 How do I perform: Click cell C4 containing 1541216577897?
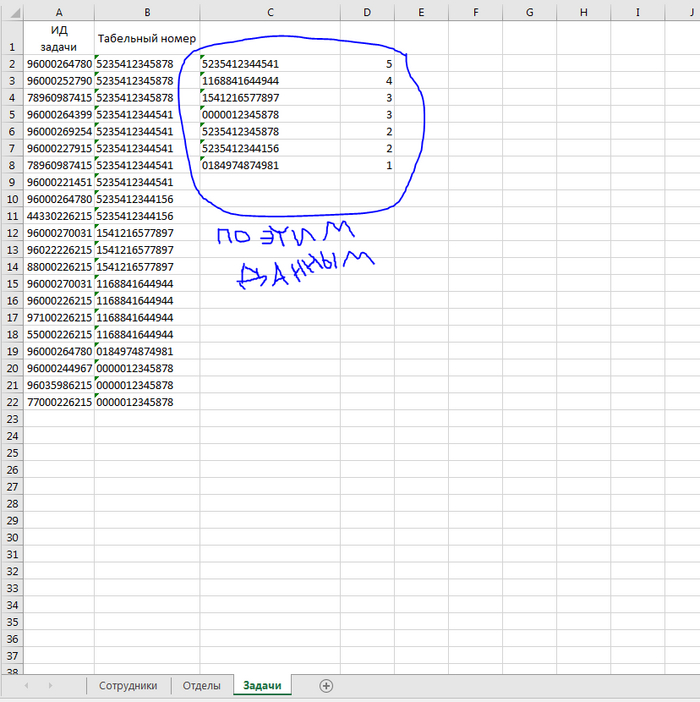270,98
